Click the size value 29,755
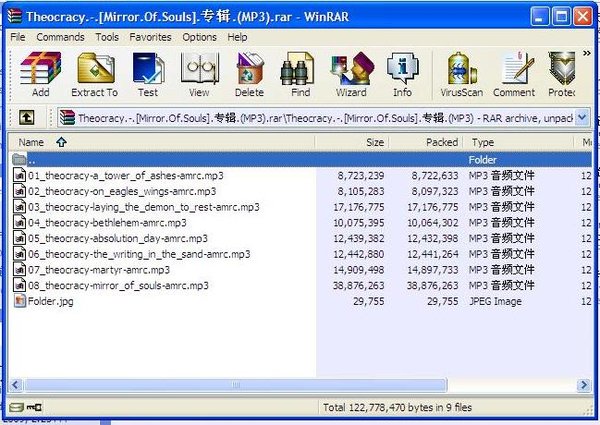The width and height of the screenshot is (600, 425). coord(368,301)
